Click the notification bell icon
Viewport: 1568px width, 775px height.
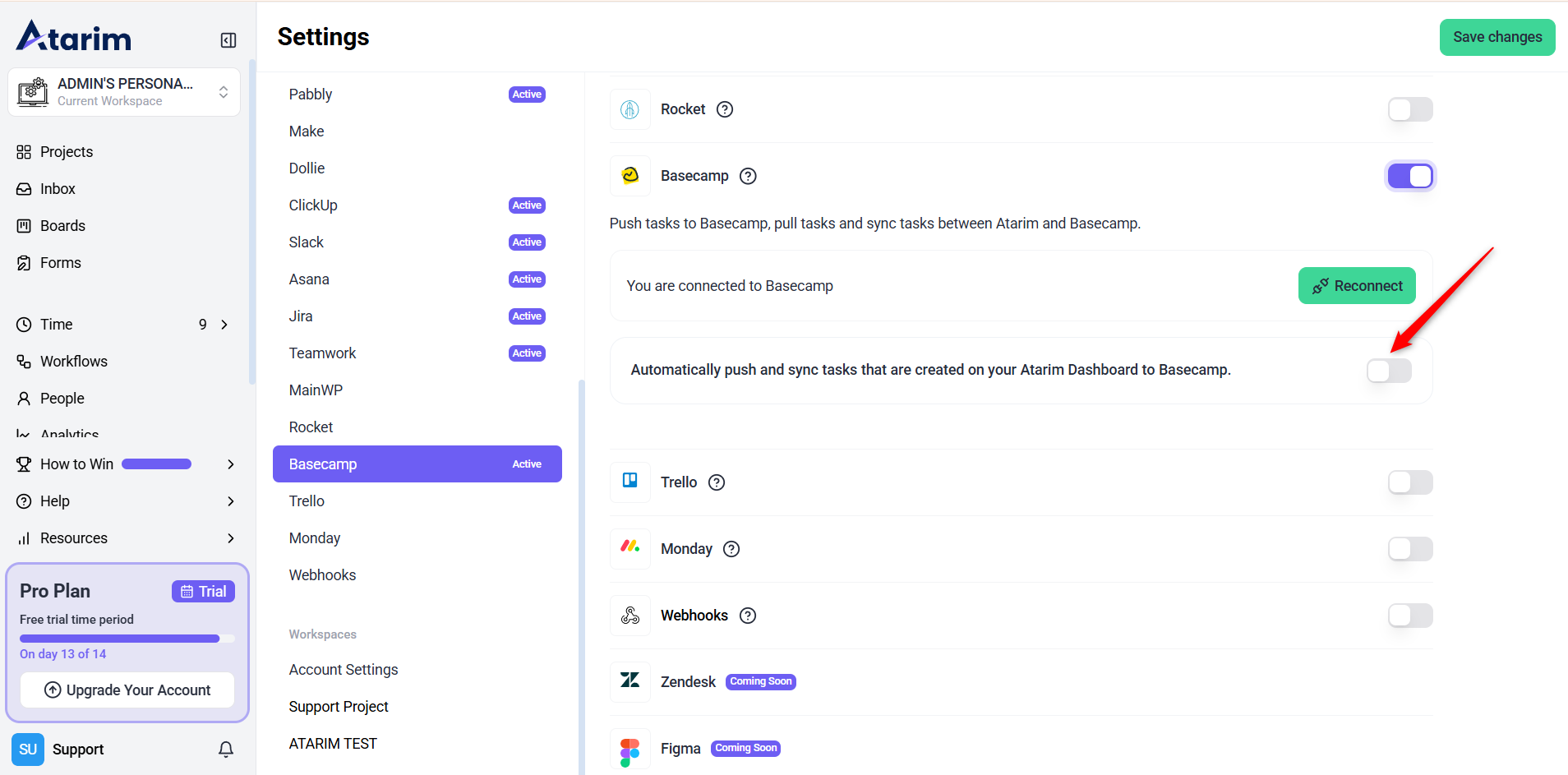click(x=226, y=749)
